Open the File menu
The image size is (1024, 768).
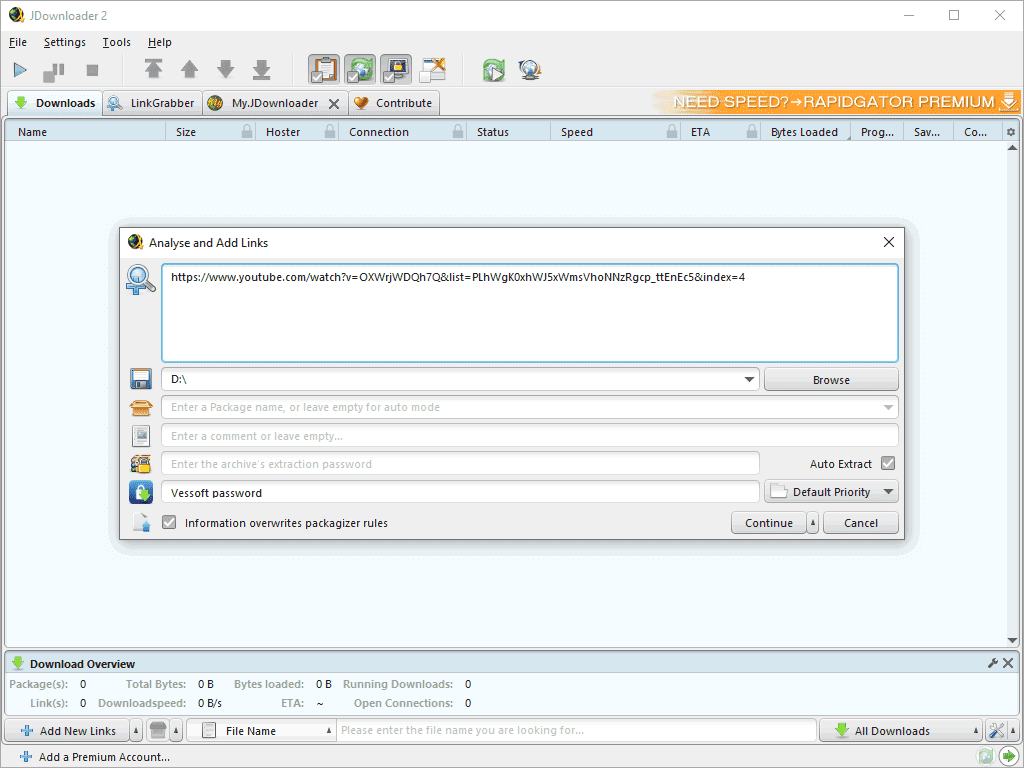[x=18, y=42]
